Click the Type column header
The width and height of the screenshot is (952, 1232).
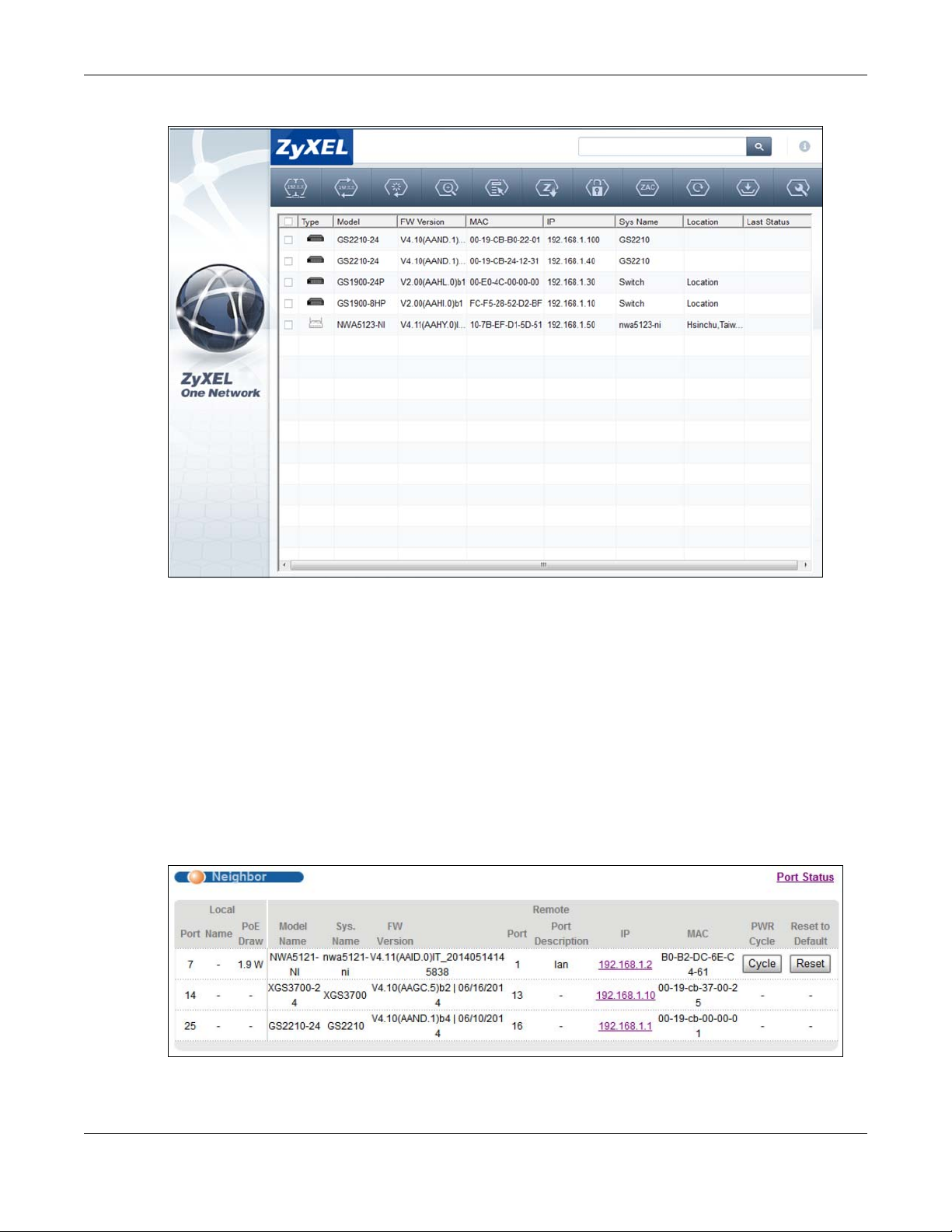[316, 222]
